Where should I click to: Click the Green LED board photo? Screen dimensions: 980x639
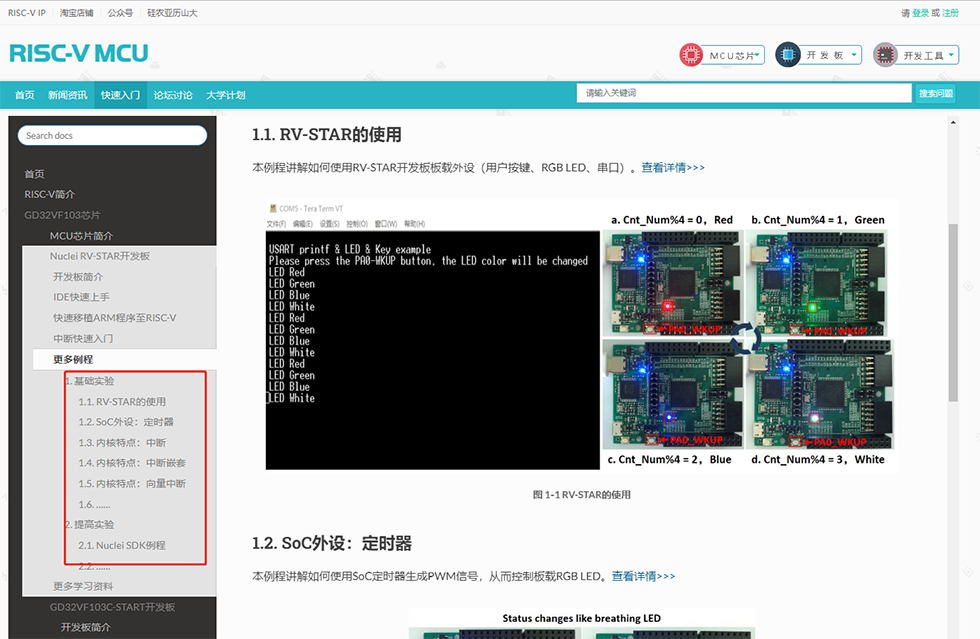tap(818, 283)
